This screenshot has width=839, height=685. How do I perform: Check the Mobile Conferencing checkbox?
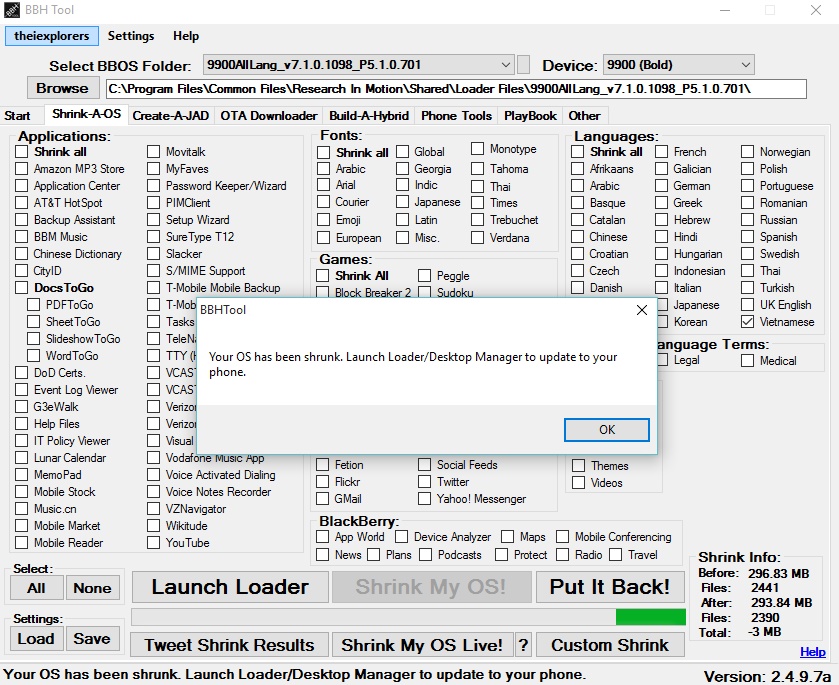[x=562, y=537]
